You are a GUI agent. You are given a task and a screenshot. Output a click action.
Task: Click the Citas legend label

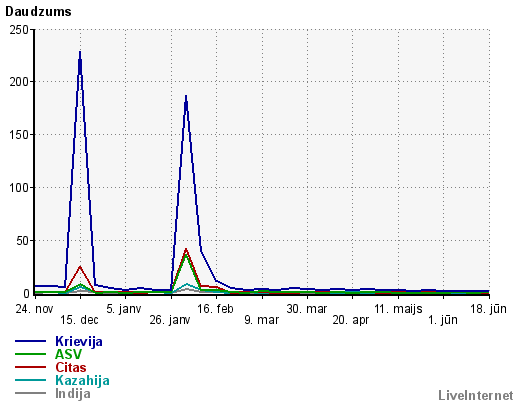71,367
